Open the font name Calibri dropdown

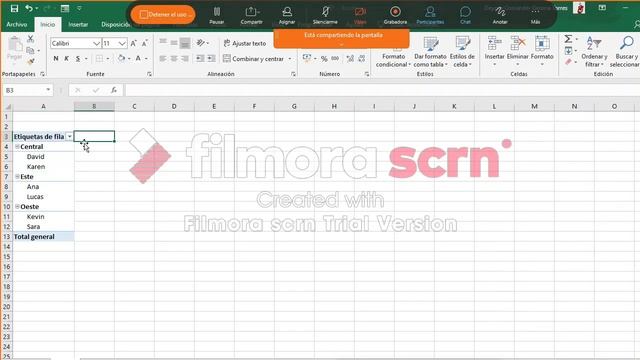(x=96, y=43)
